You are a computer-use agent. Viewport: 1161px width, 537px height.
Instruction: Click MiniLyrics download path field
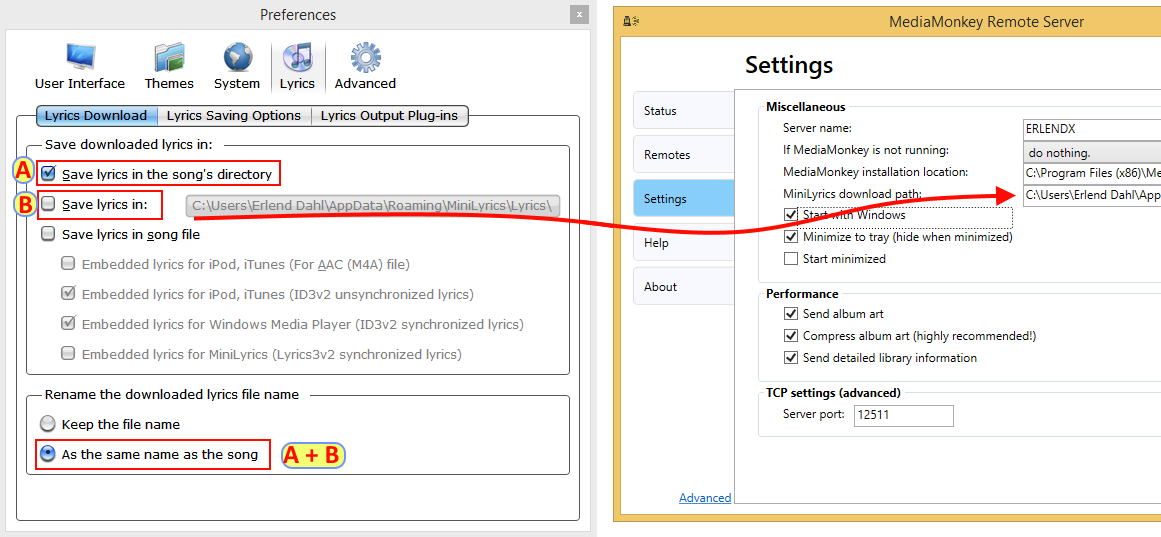1091,196
